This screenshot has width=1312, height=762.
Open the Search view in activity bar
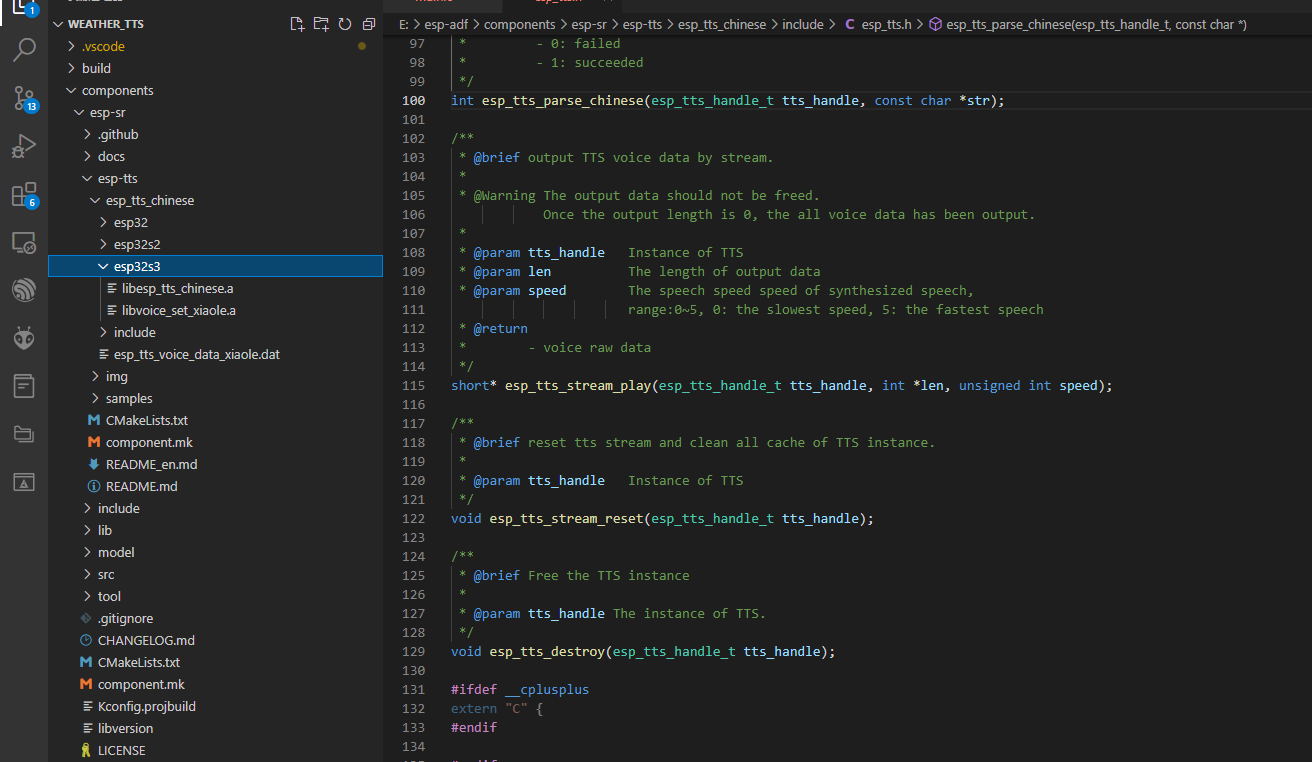pos(24,50)
